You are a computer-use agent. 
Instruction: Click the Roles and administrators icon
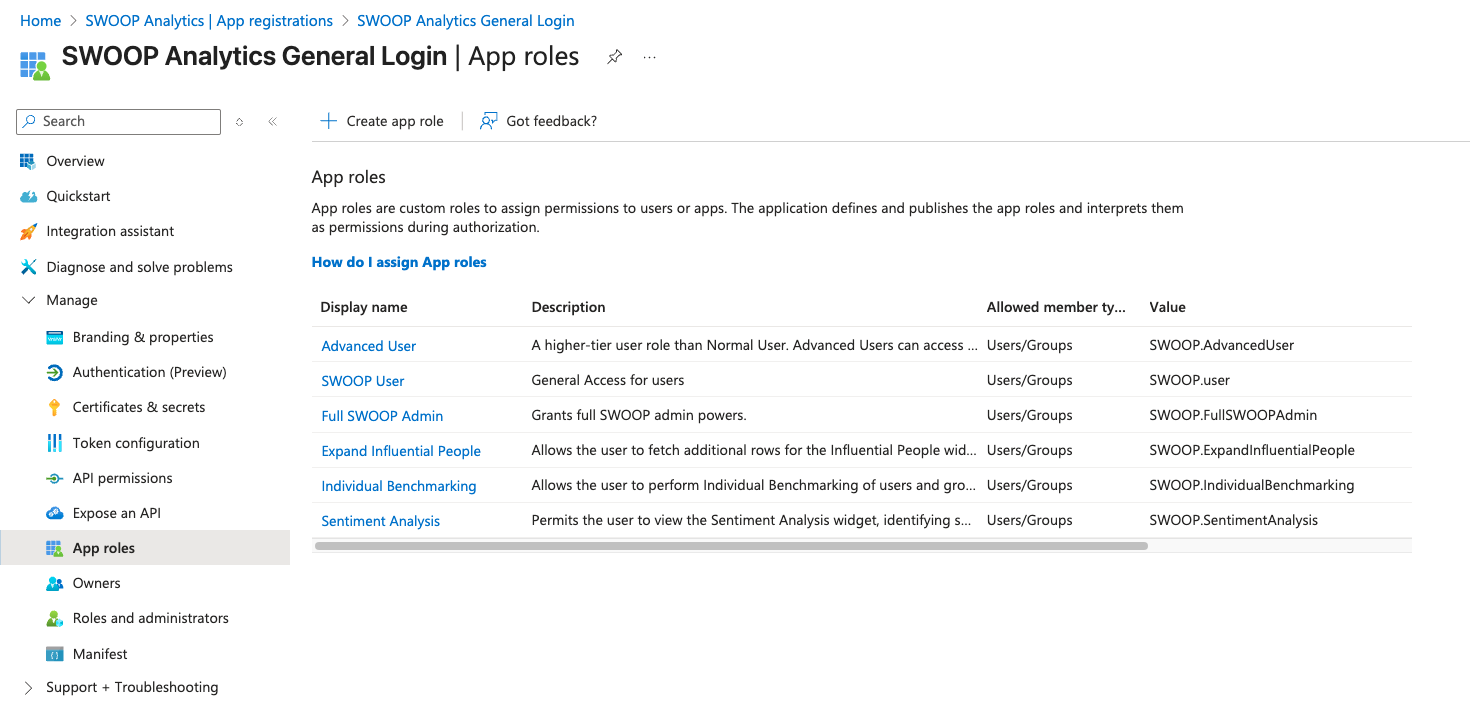[55, 618]
